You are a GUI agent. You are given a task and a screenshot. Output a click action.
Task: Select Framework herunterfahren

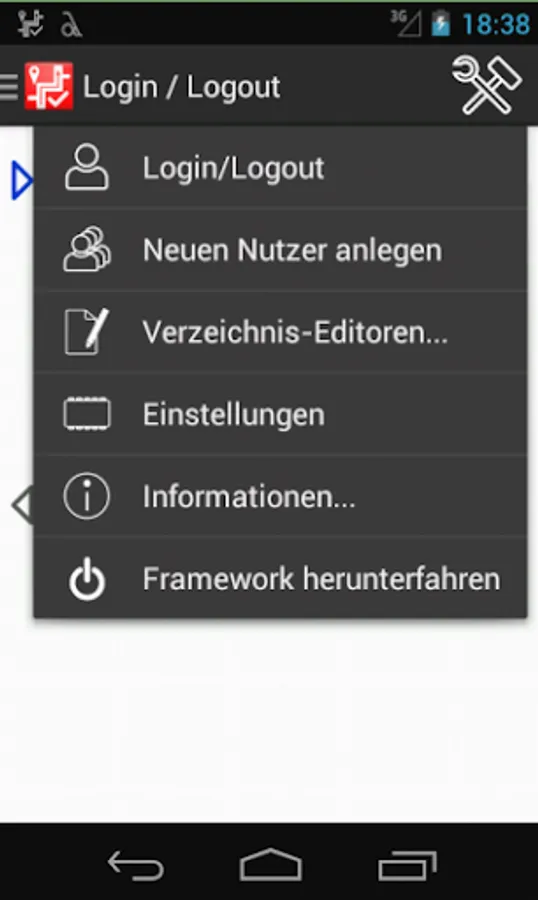click(x=280, y=578)
